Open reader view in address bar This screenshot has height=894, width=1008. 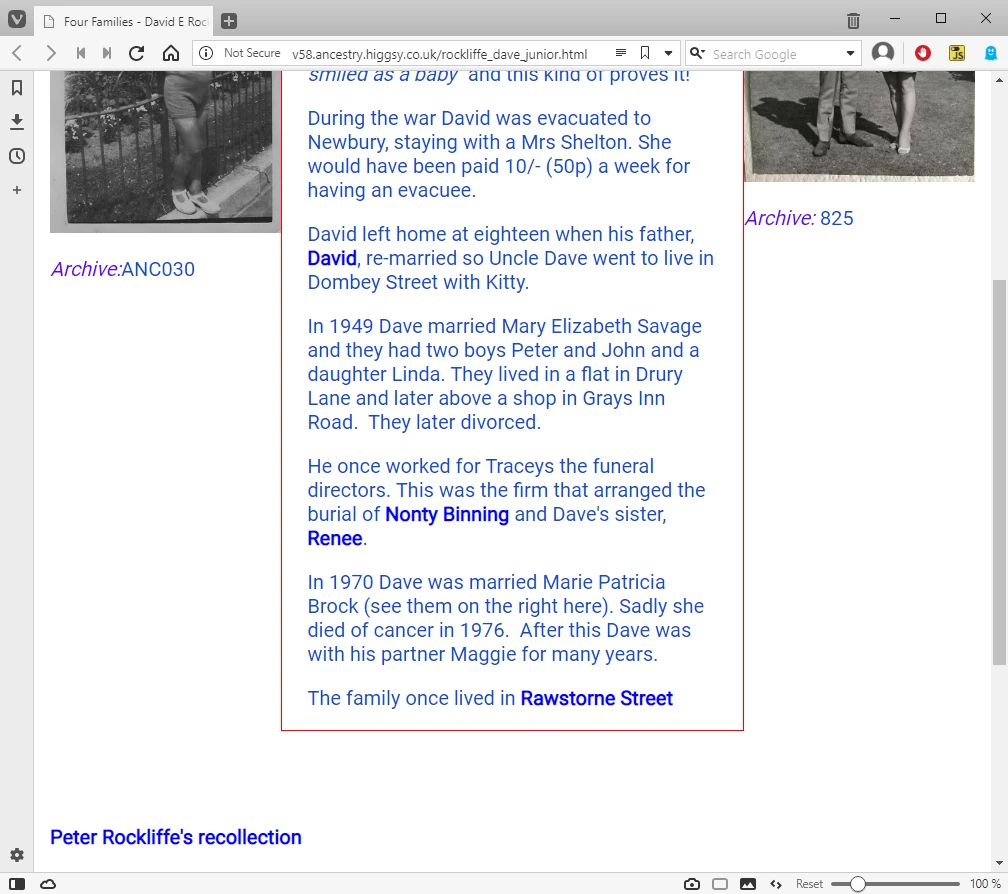[x=620, y=53]
